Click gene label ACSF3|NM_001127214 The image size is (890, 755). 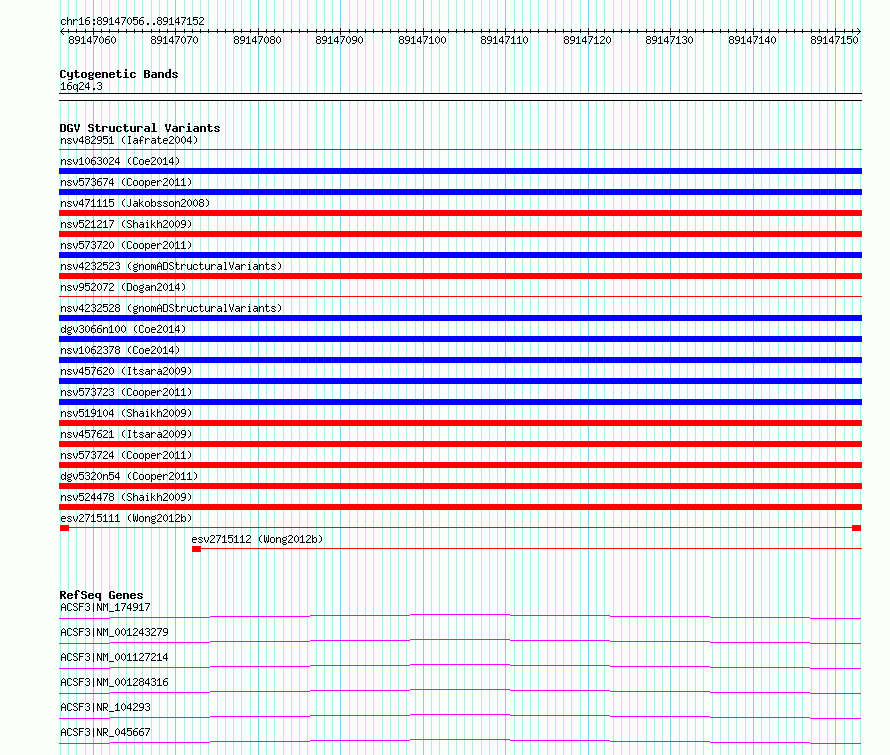(x=114, y=657)
